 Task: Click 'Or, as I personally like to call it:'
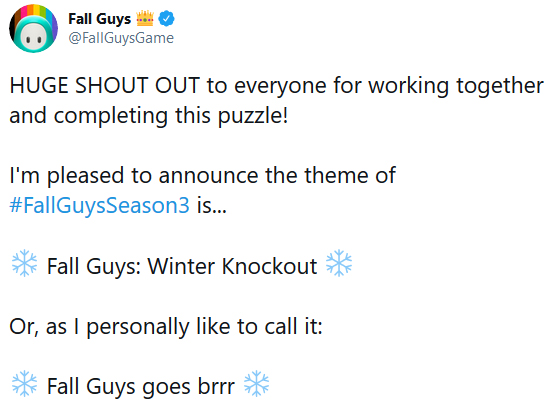(166, 327)
